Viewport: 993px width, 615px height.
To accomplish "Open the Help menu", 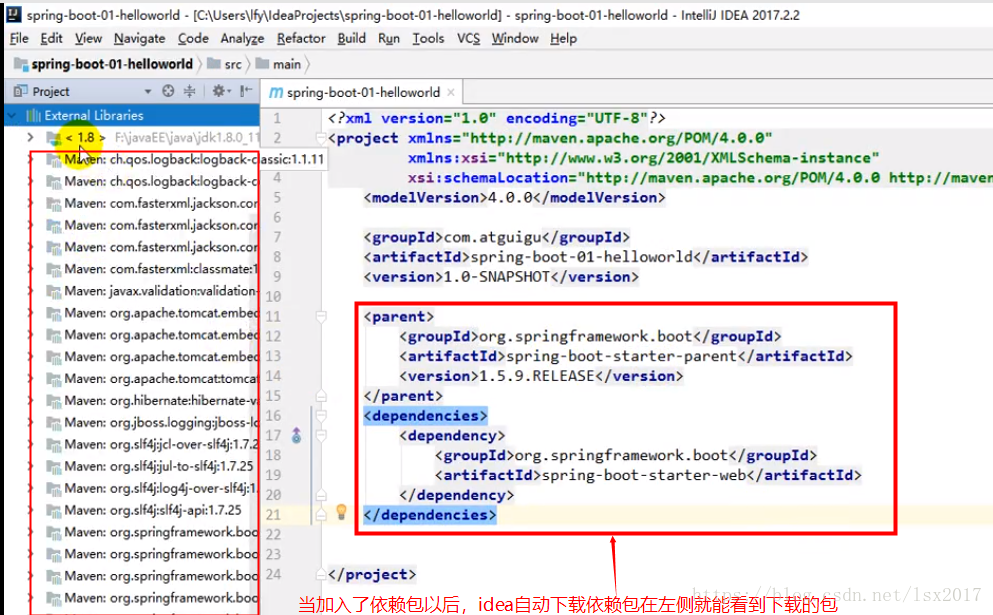I will click(x=563, y=39).
